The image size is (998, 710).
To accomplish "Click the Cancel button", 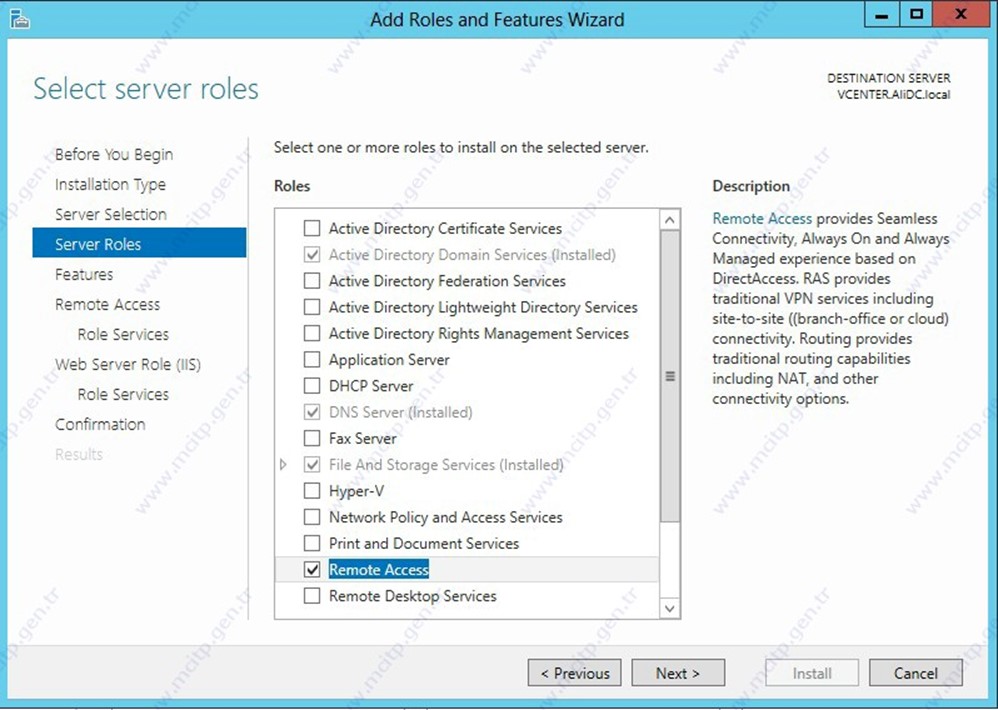I will coord(915,673).
